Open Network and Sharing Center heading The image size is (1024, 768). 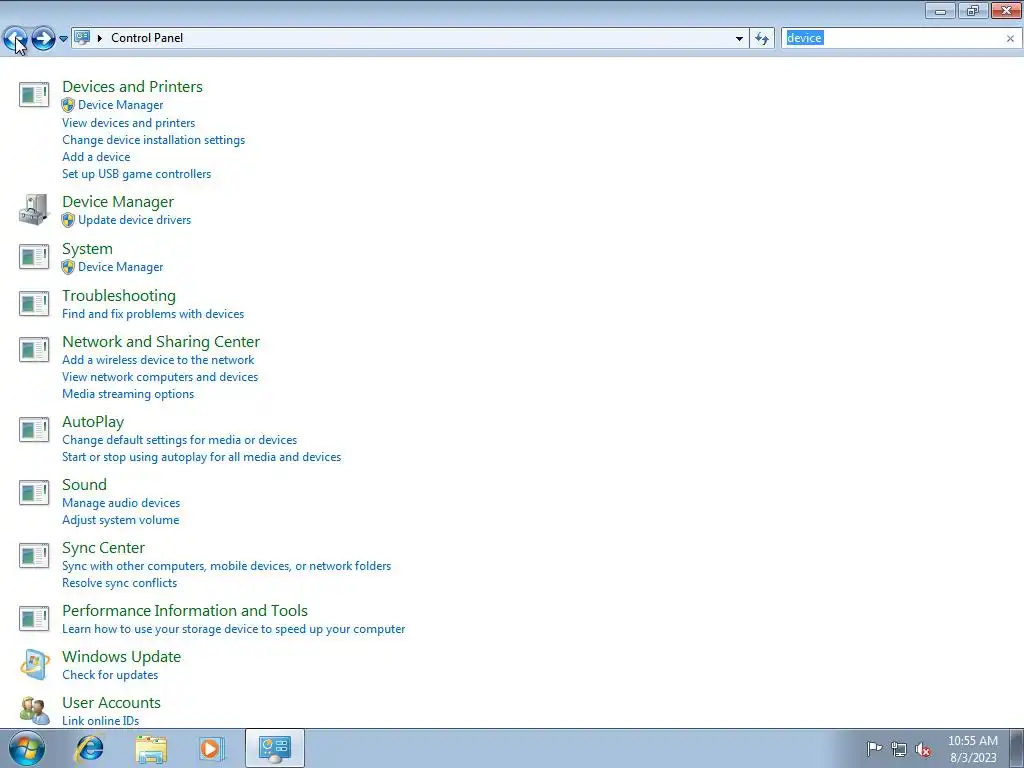(161, 342)
